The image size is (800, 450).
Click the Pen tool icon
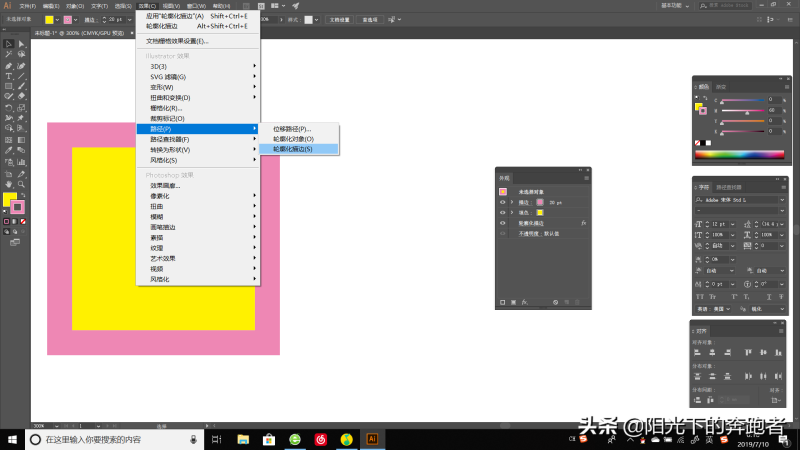coord(8,65)
